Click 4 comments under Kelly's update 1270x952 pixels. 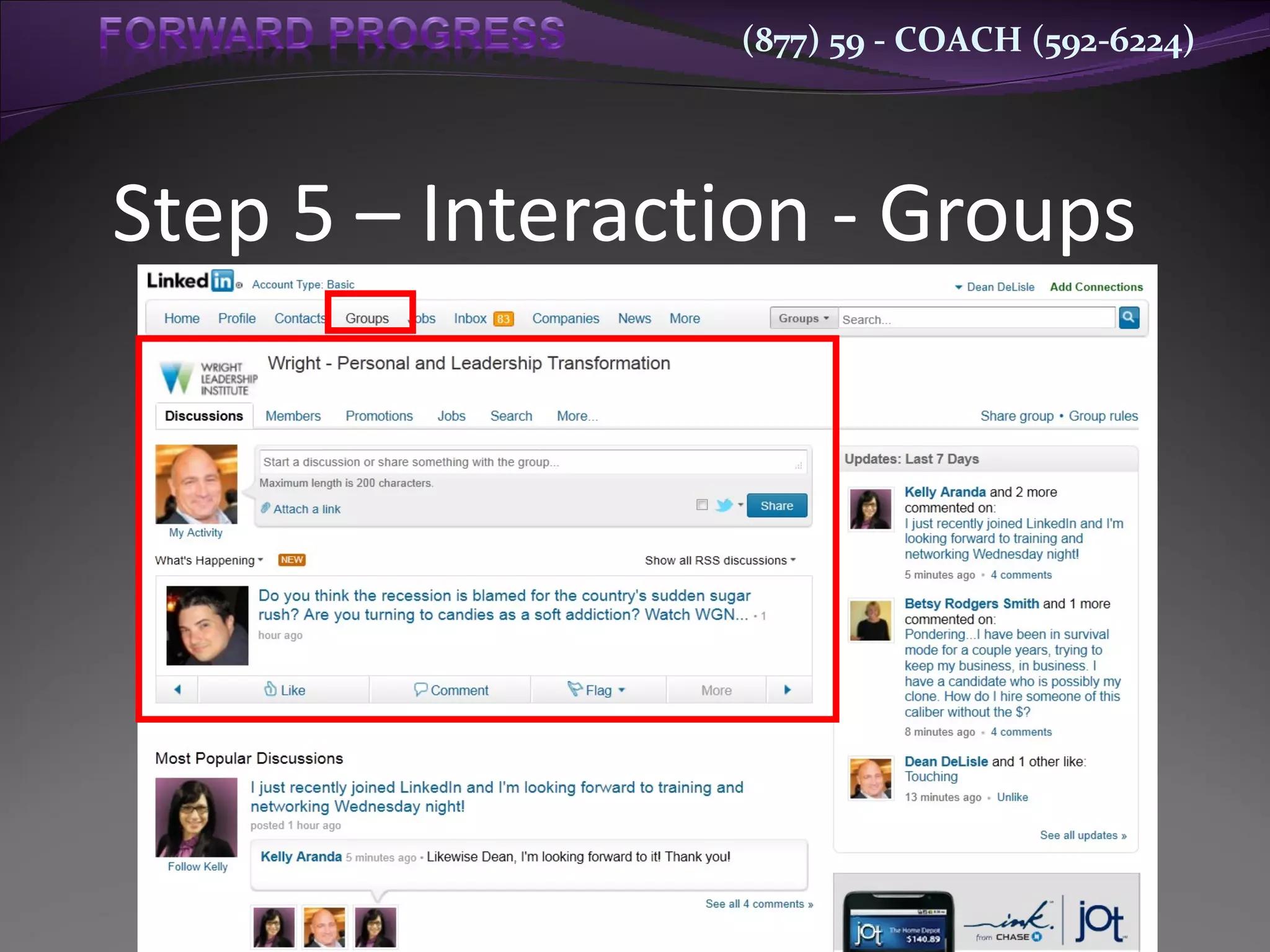pyautogui.click(x=1021, y=575)
